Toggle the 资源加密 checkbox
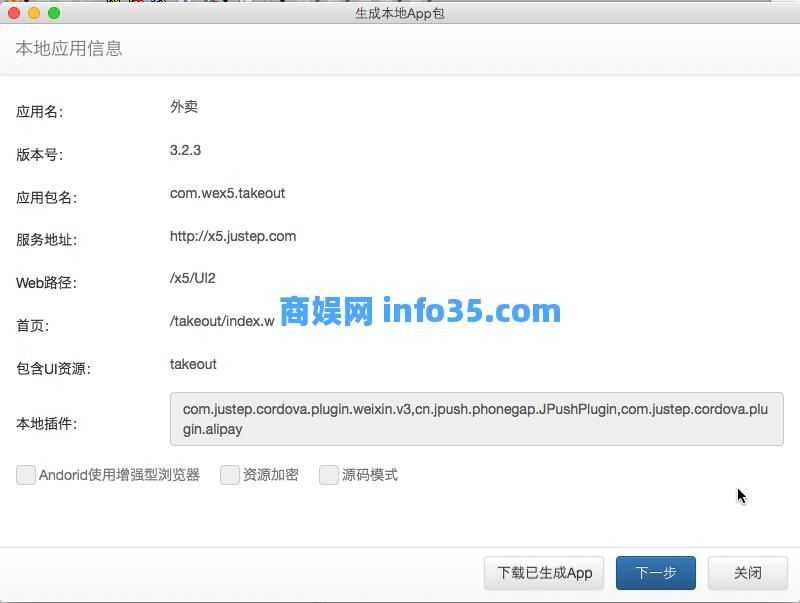The image size is (800, 603). click(x=230, y=475)
